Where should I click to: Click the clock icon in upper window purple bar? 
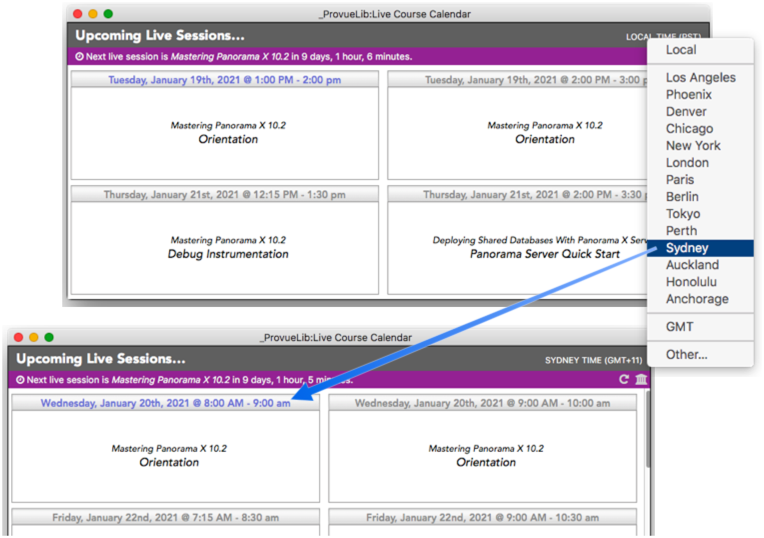pyautogui.click(x=79, y=57)
